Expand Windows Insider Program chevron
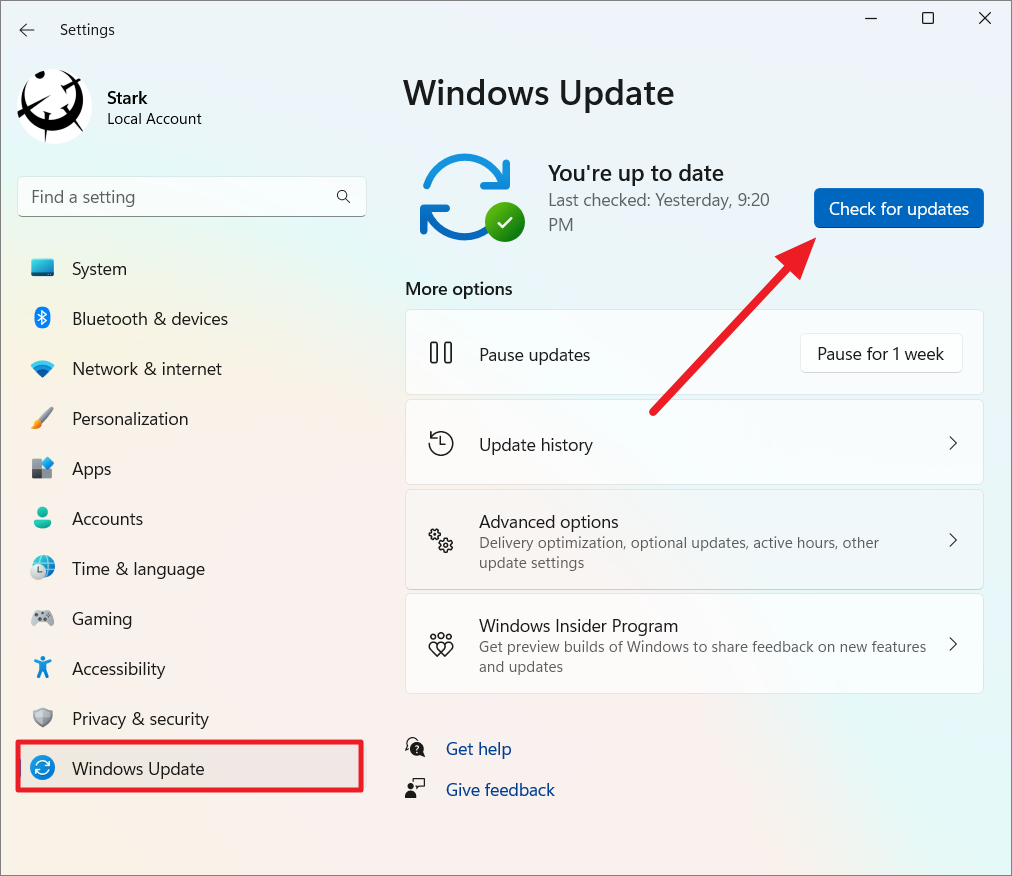This screenshot has height=876, width=1012. click(953, 644)
